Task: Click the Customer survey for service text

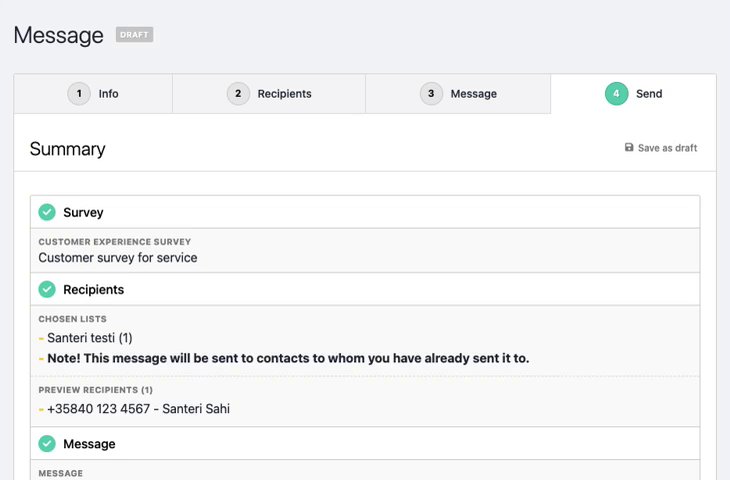Action: (118, 257)
